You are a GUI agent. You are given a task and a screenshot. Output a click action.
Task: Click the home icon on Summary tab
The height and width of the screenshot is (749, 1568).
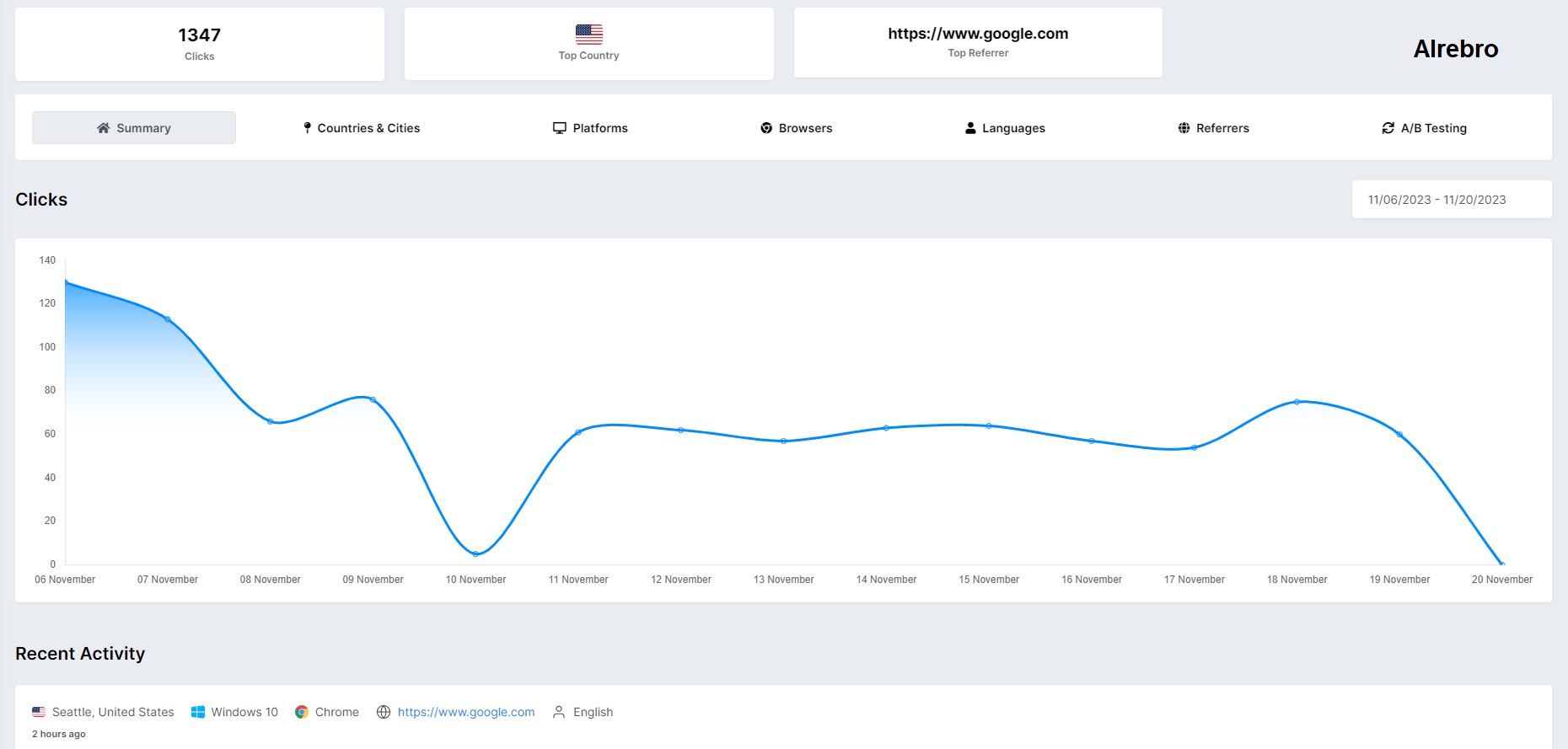[103, 128]
